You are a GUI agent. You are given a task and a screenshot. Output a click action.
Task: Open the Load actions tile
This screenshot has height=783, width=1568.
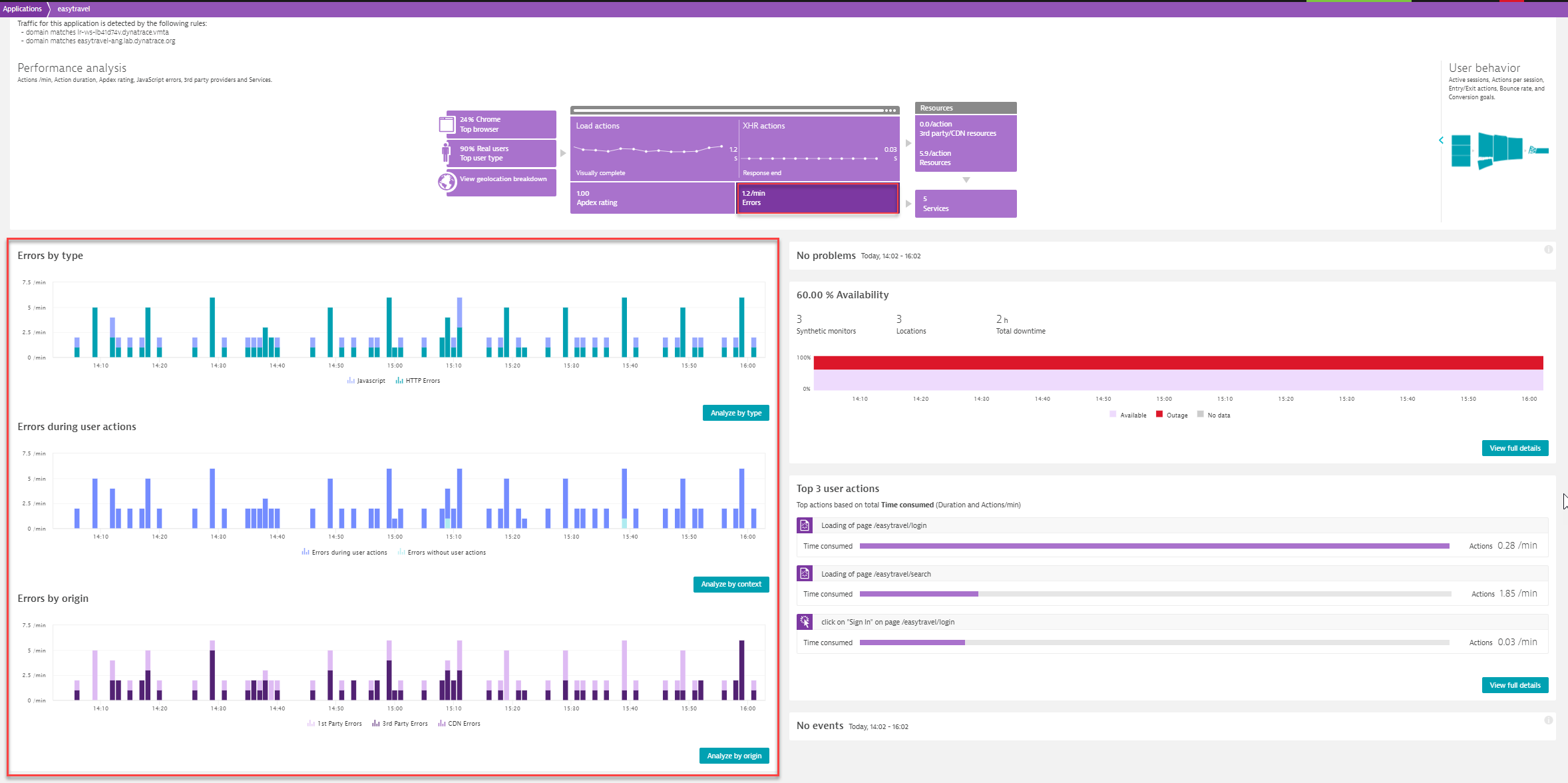[653, 148]
